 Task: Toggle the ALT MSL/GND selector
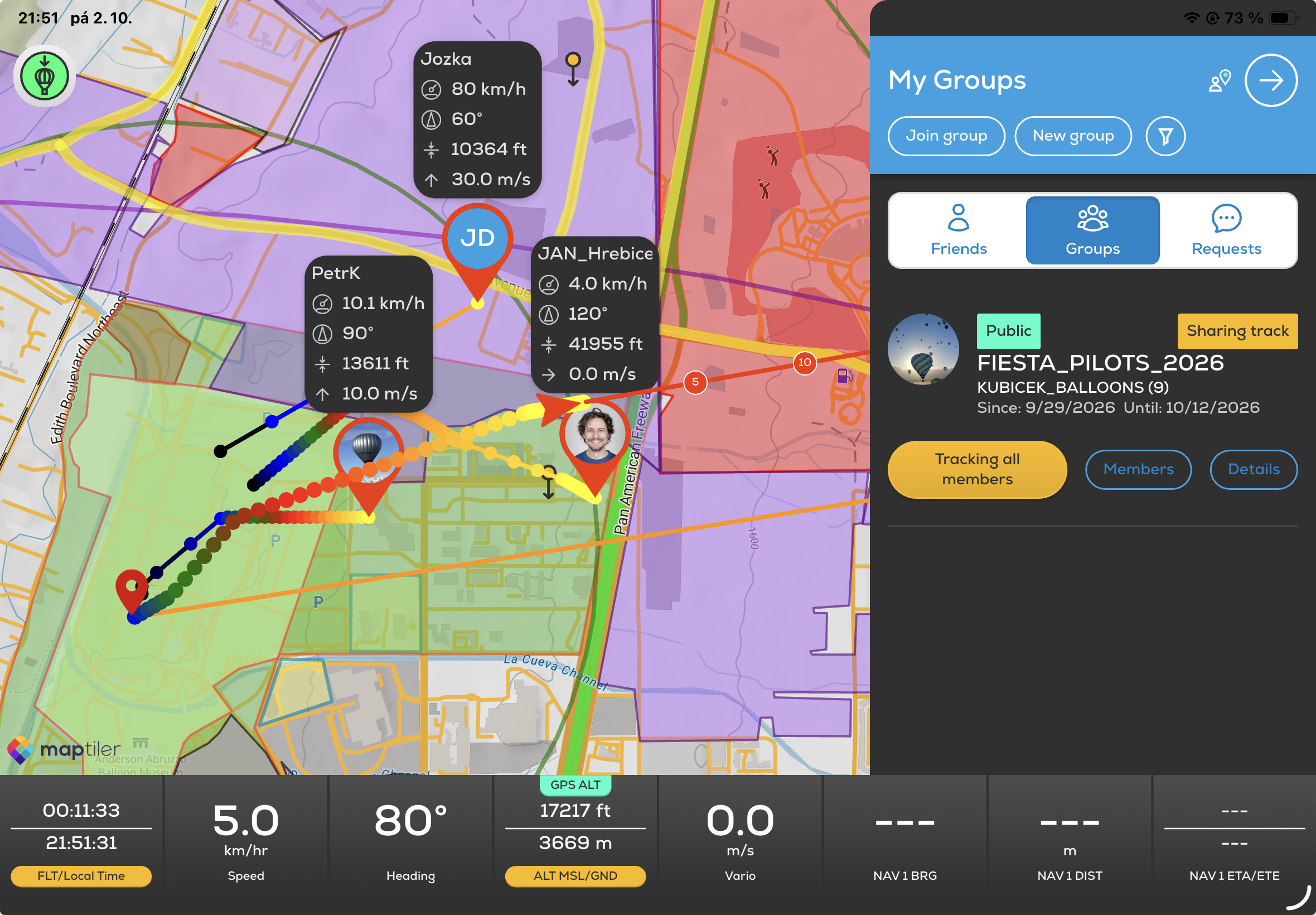575,876
